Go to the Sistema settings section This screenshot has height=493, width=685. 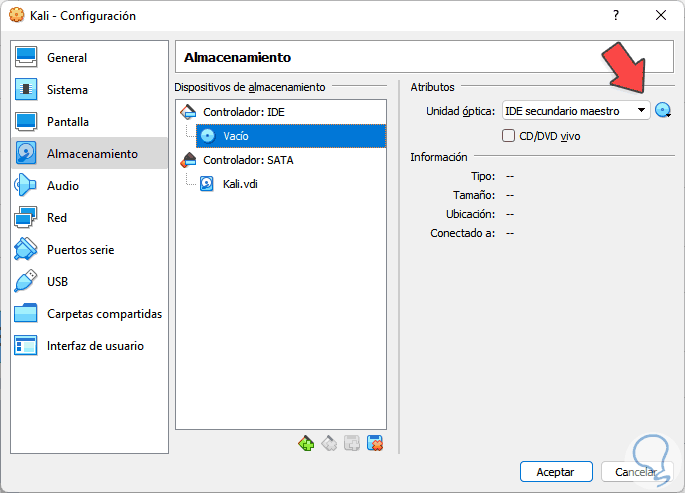[67, 90]
